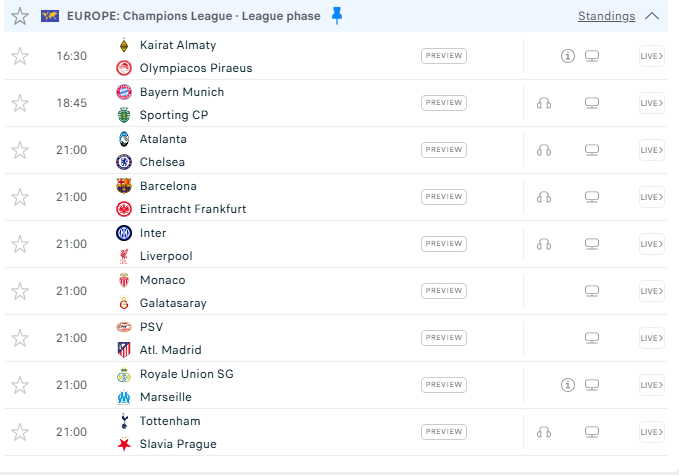679x475 pixels.
Task: Click the headphones icon for Atalanta vs Chelsea
Action: coord(544,150)
